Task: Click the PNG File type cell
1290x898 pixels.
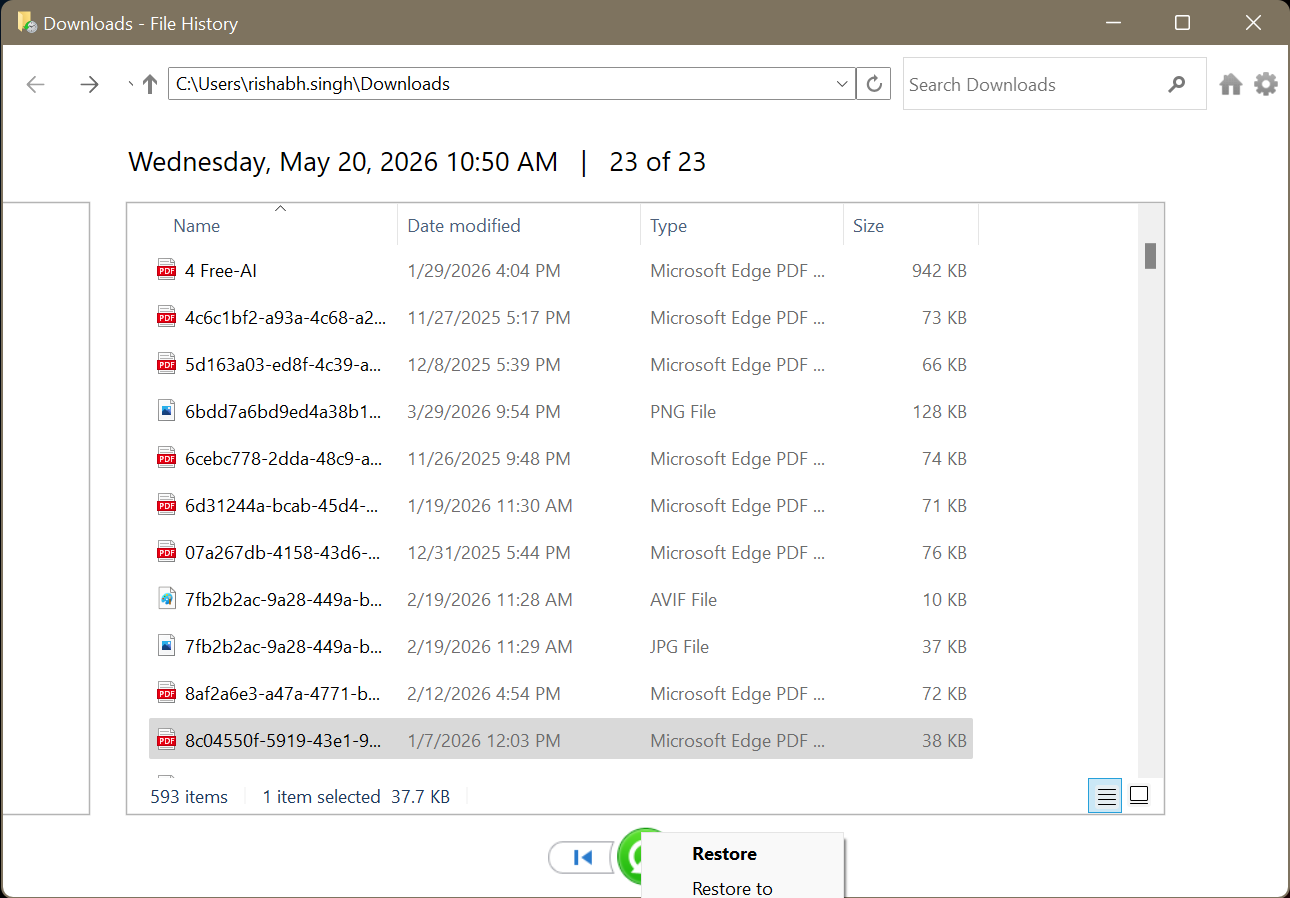Action: tap(683, 411)
